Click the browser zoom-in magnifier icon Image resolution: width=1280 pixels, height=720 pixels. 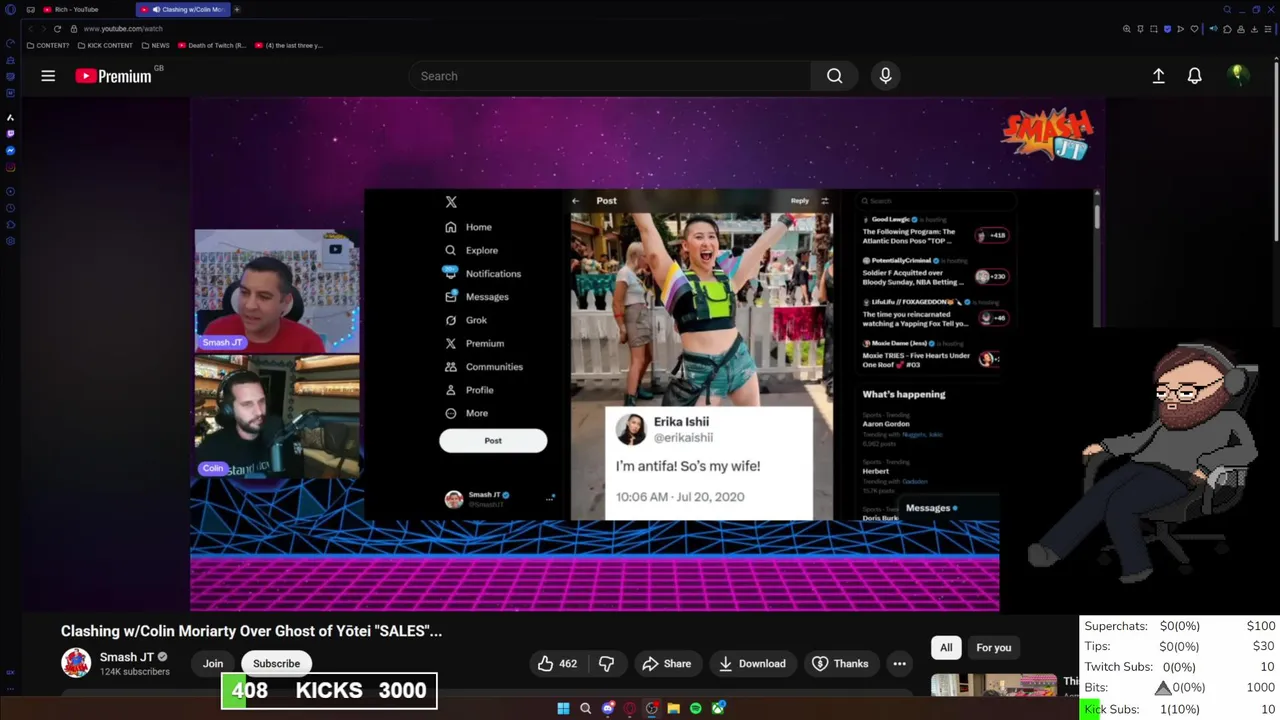pyautogui.click(x=1127, y=29)
